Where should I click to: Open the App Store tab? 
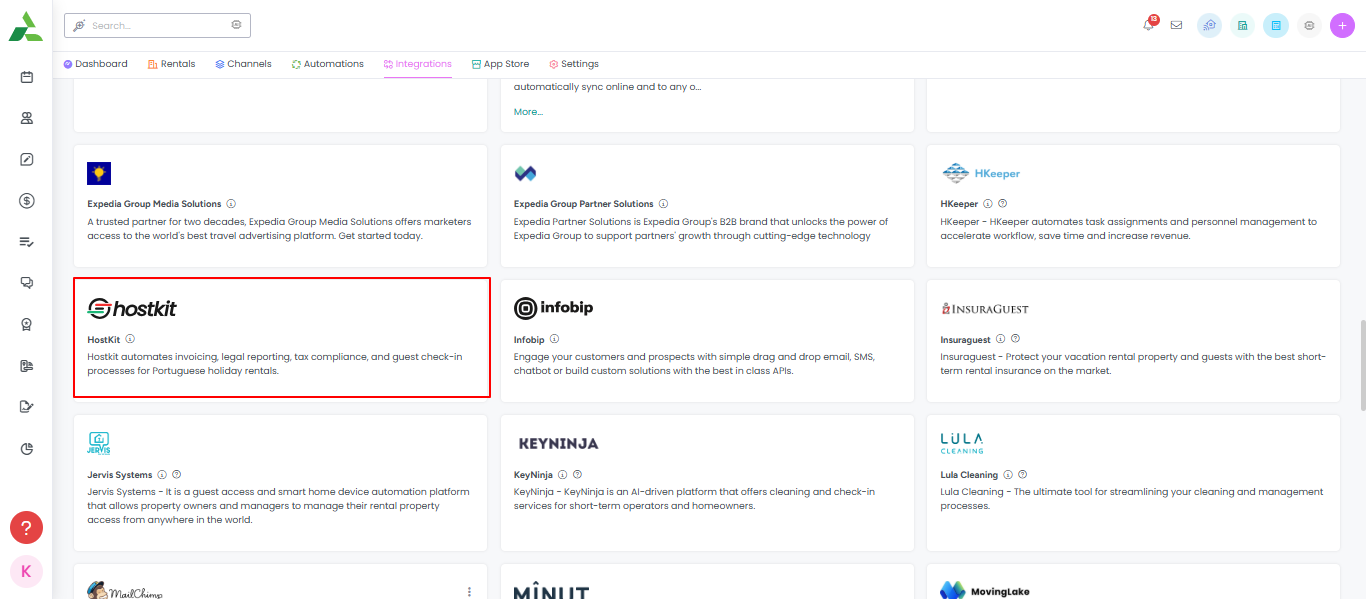point(500,64)
